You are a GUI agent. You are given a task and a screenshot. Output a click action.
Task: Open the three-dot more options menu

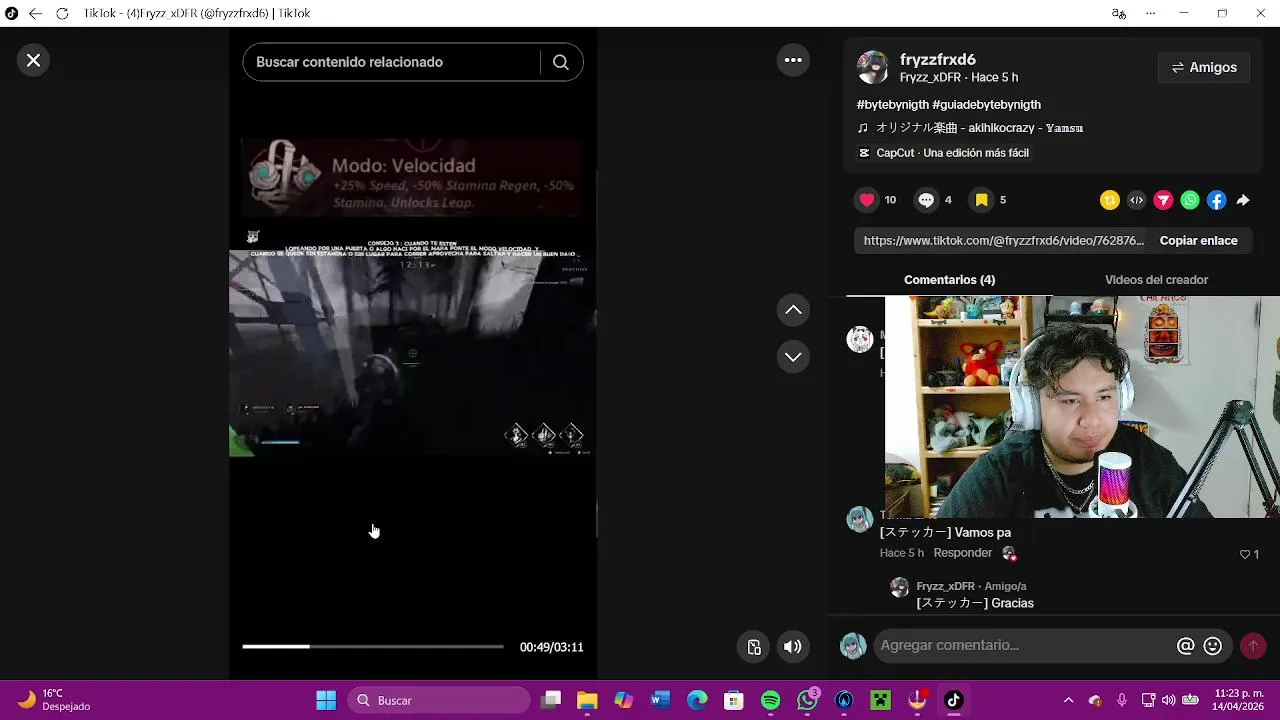(x=793, y=60)
